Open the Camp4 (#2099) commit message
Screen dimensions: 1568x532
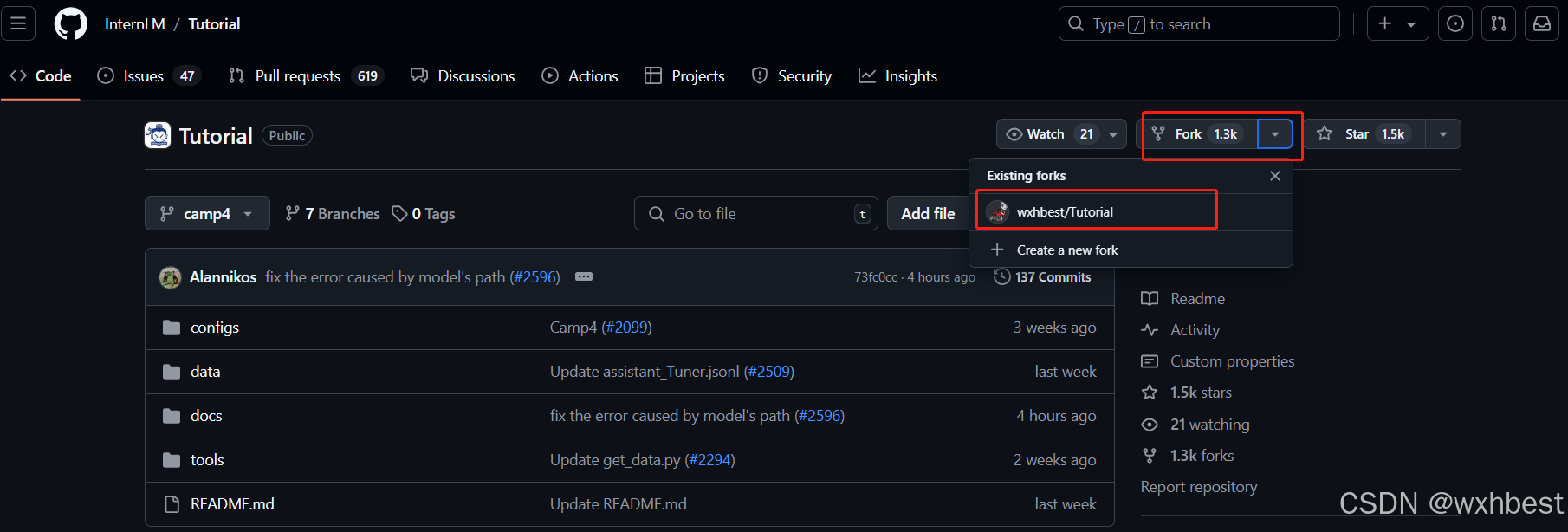pos(601,328)
